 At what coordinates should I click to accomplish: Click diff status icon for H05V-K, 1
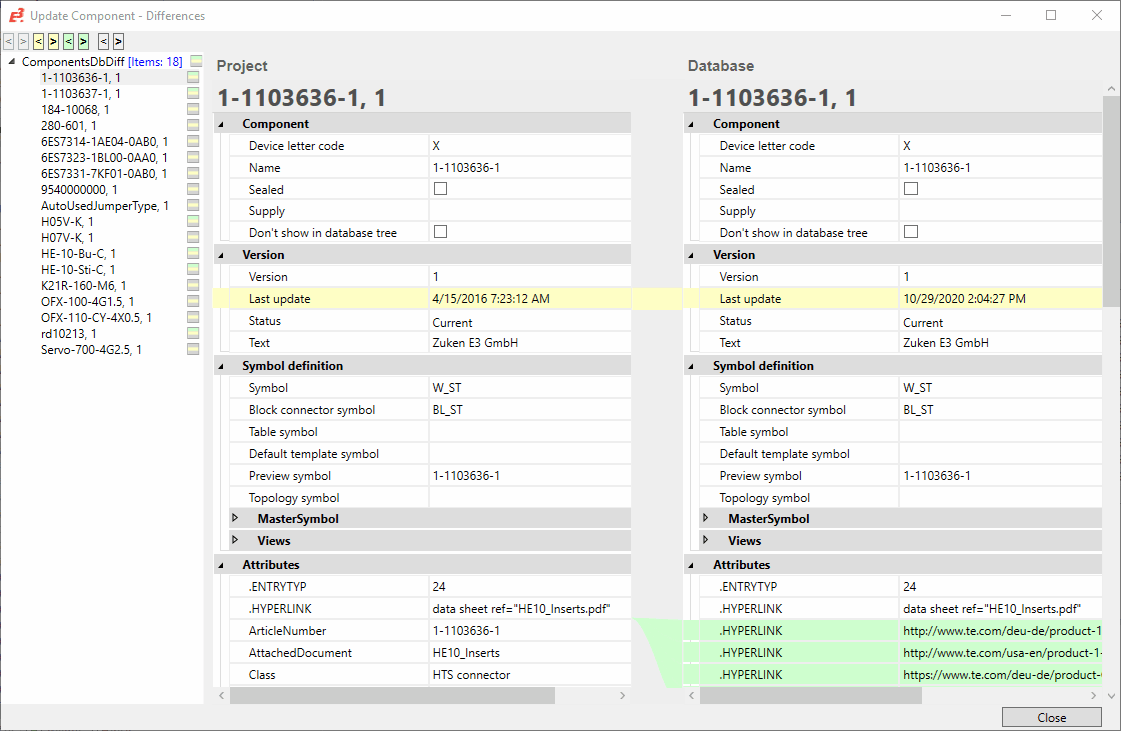193,221
